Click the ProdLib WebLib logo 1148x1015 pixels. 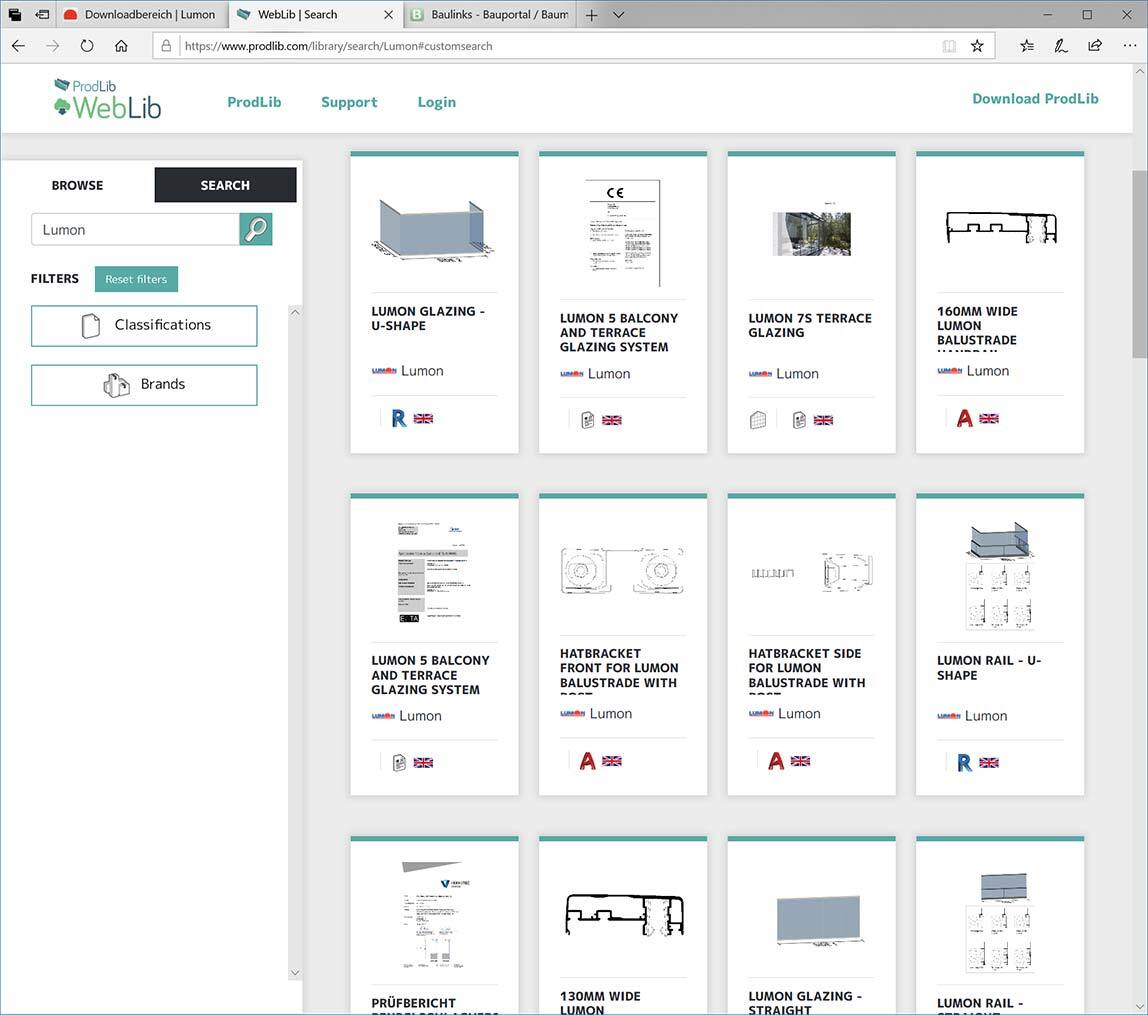coord(108,99)
